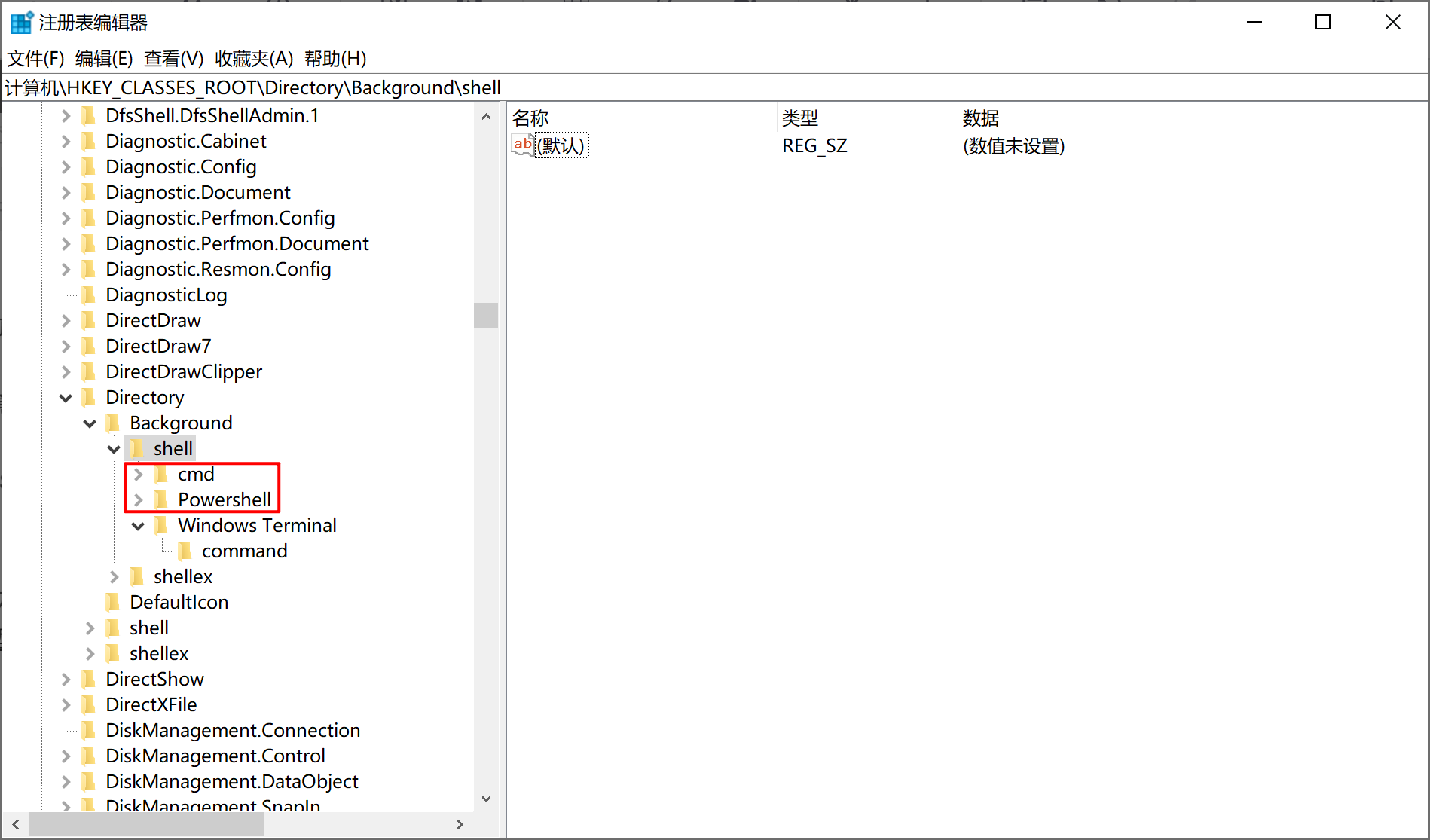Click the ab string value icon beside (默认)
This screenshot has height=840, width=1430.
(522, 145)
